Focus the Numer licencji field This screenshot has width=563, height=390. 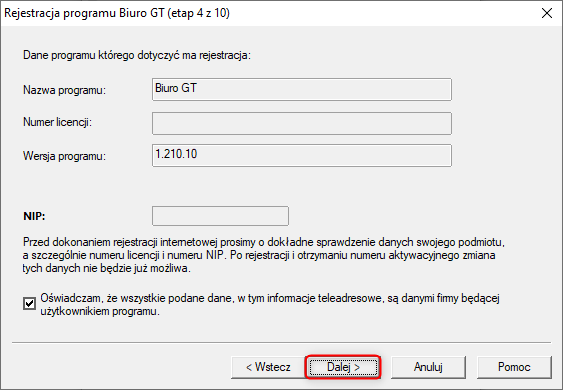click(x=302, y=124)
